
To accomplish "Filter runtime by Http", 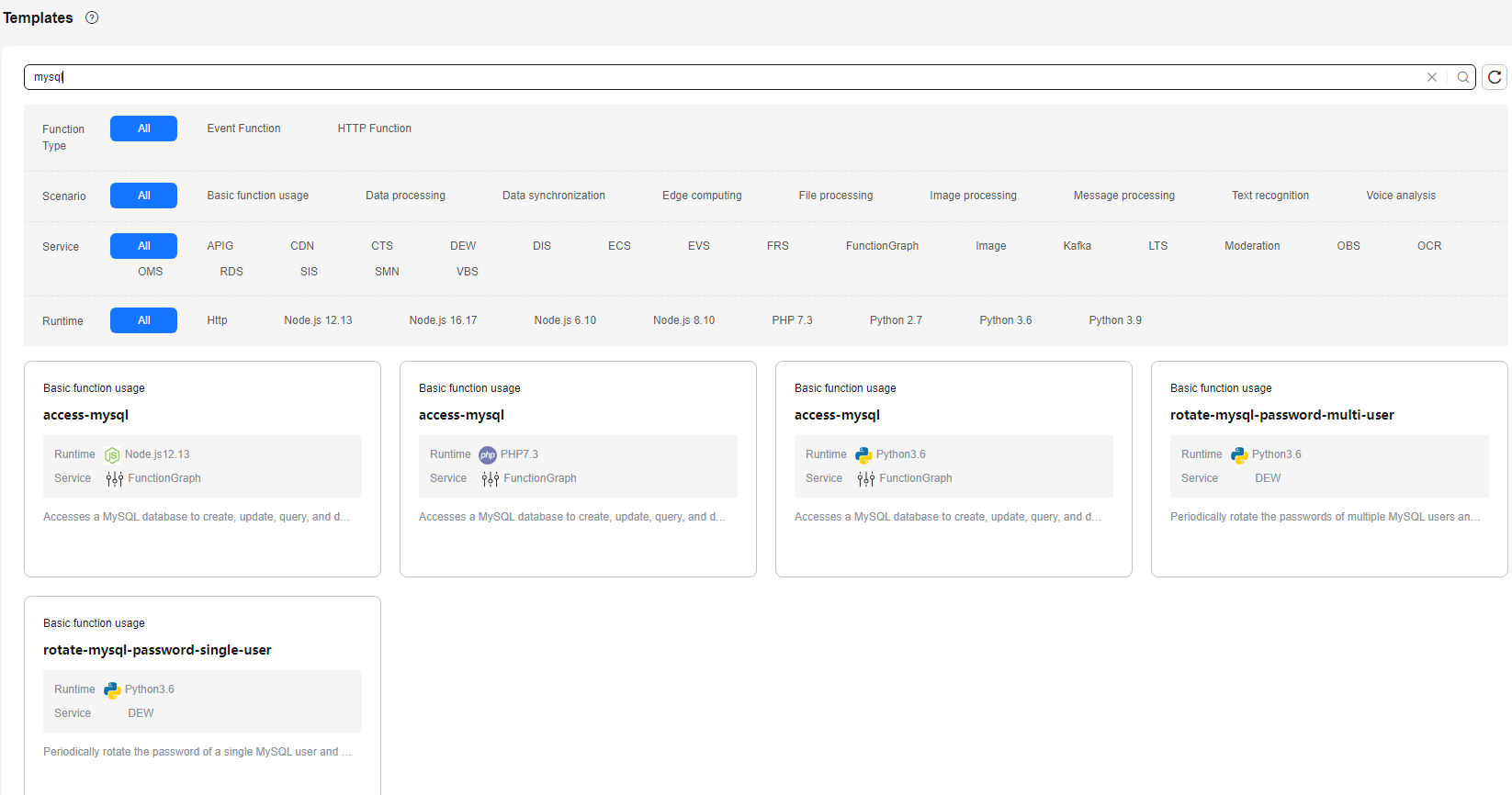I will pyautogui.click(x=217, y=320).
